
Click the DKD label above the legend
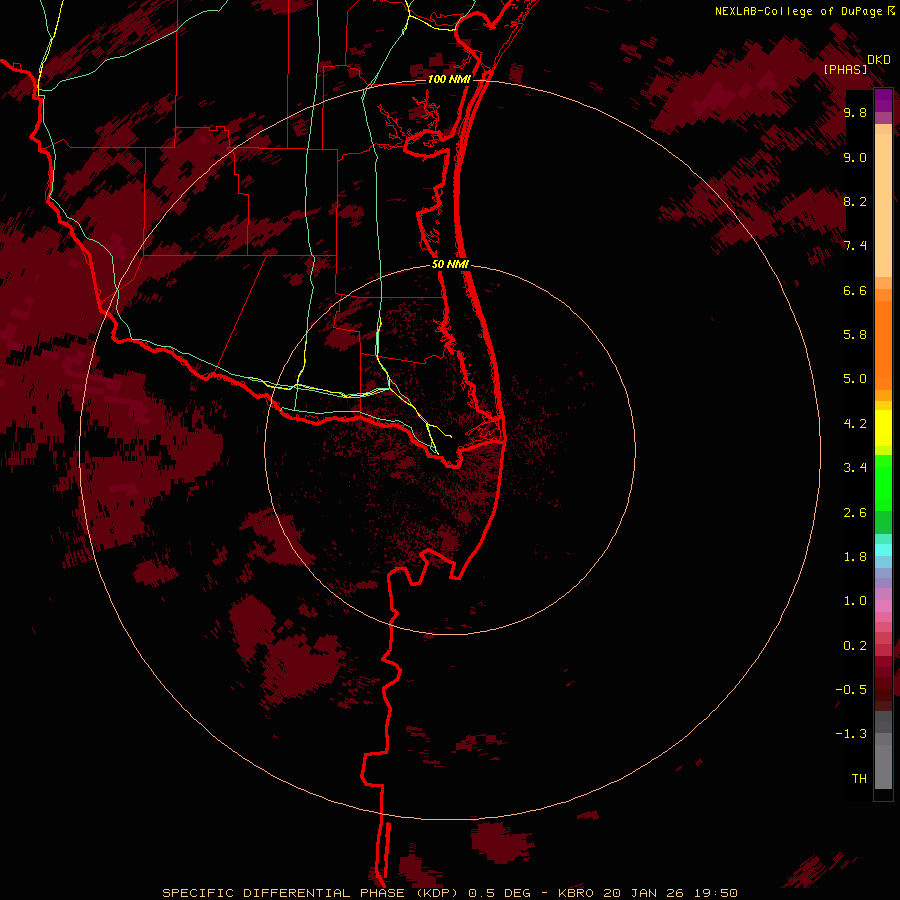pos(879,60)
